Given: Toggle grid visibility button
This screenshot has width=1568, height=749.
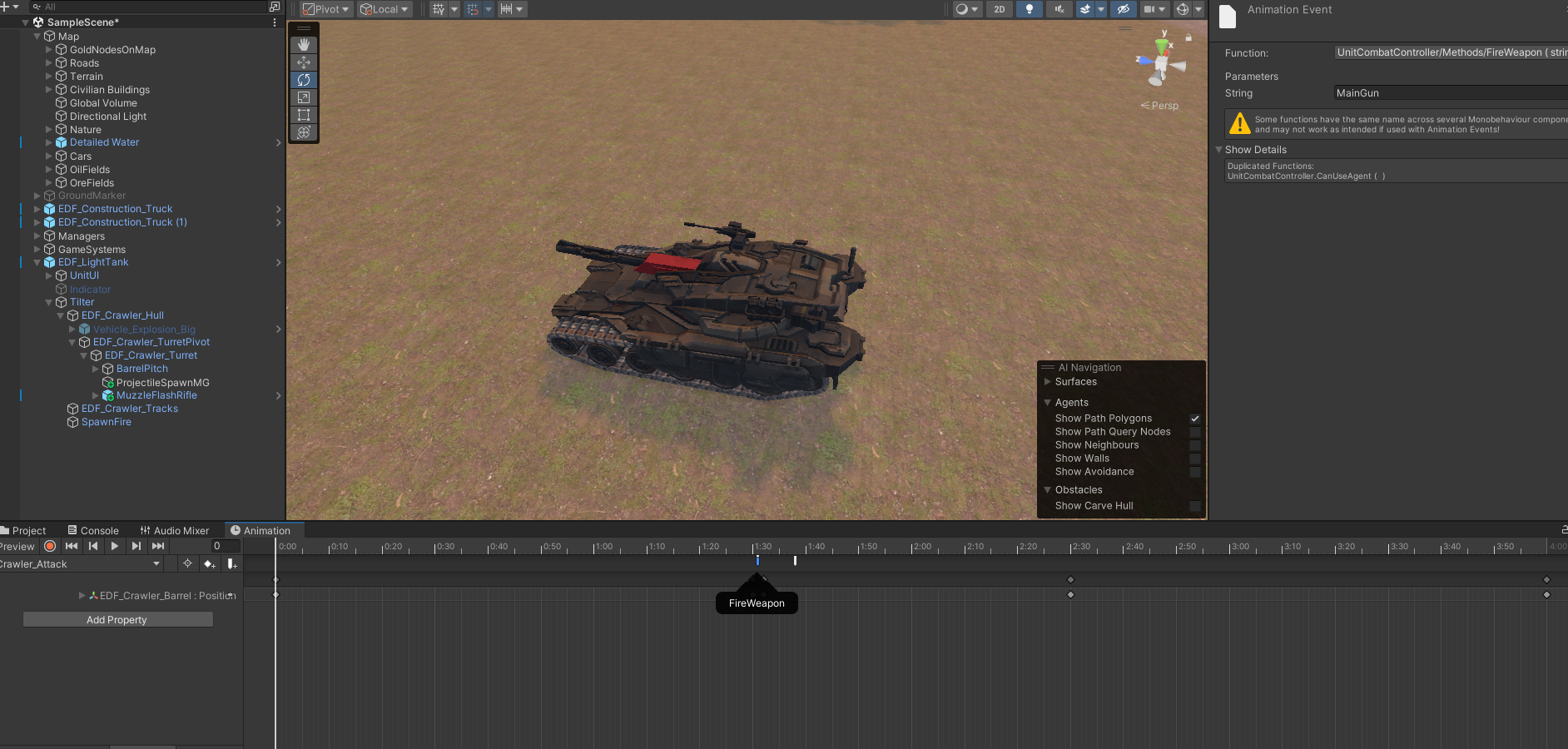Looking at the screenshot, I should point(439,9).
